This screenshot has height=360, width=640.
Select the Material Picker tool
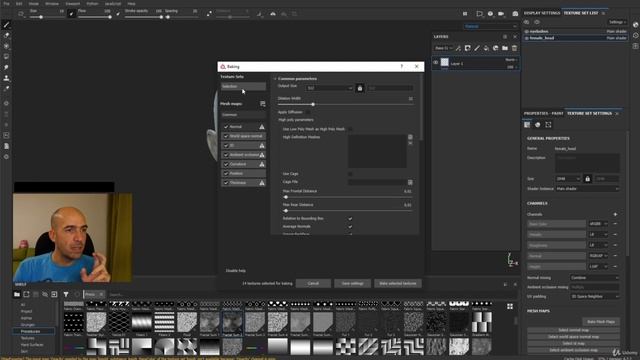point(7,89)
